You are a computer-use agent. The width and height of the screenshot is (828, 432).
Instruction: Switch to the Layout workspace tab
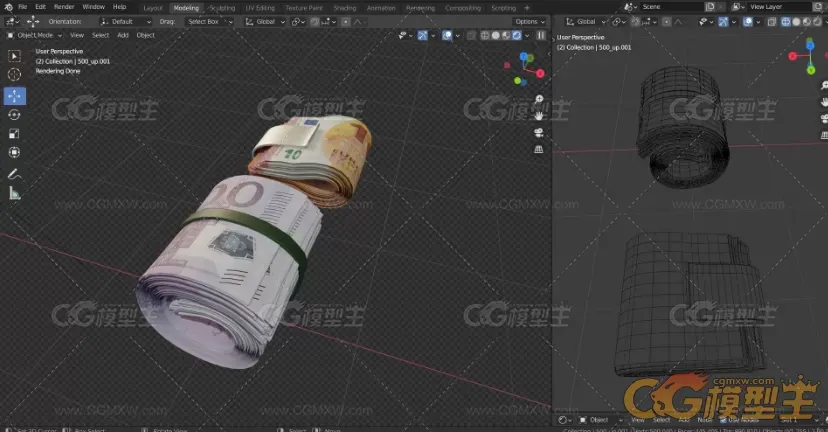tap(153, 8)
